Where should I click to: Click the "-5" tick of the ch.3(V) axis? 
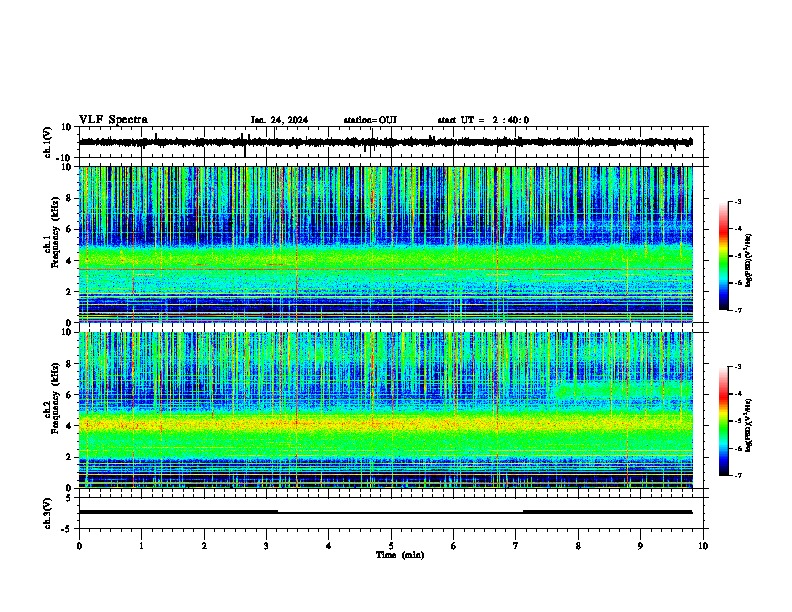(67, 529)
